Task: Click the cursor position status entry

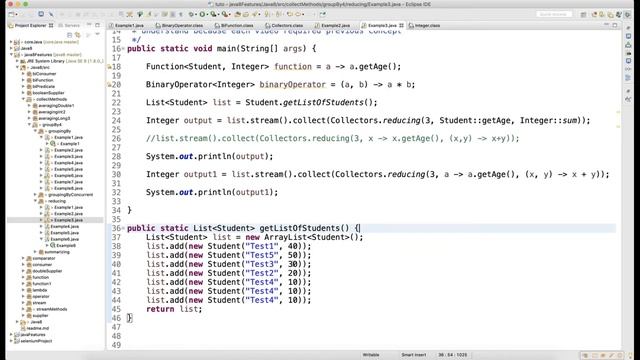Action: tap(452, 355)
